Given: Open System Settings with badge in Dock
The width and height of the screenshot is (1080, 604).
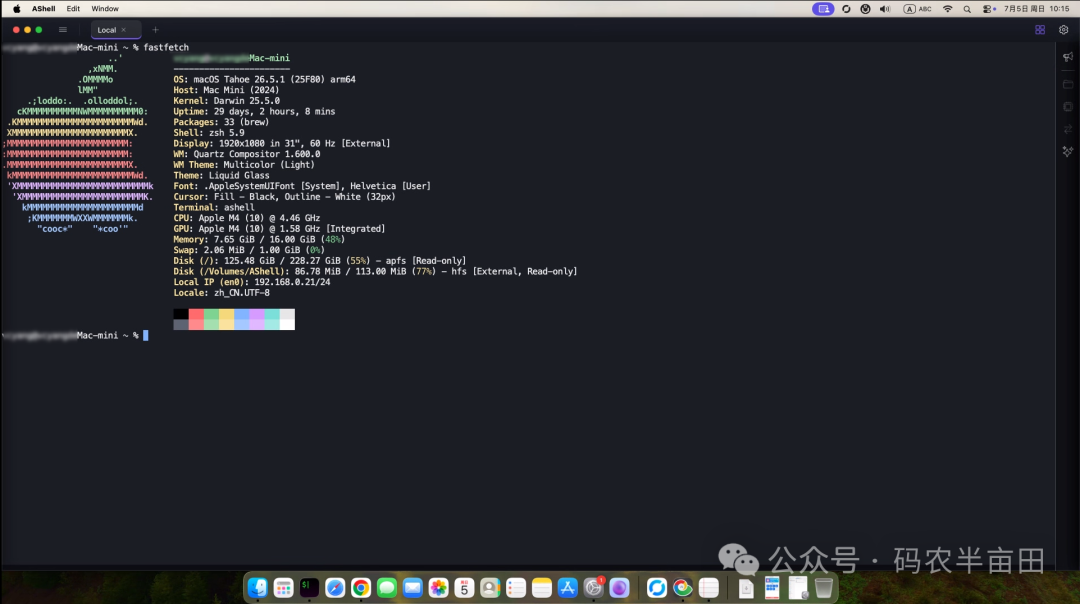Looking at the screenshot, I should point(593,587).
